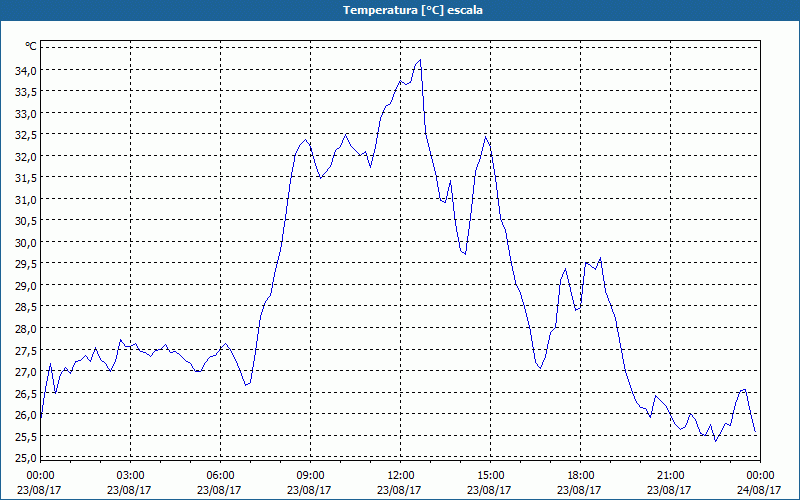
Task: Click the 15:00 x-axis time
Action: pos(490,476)
